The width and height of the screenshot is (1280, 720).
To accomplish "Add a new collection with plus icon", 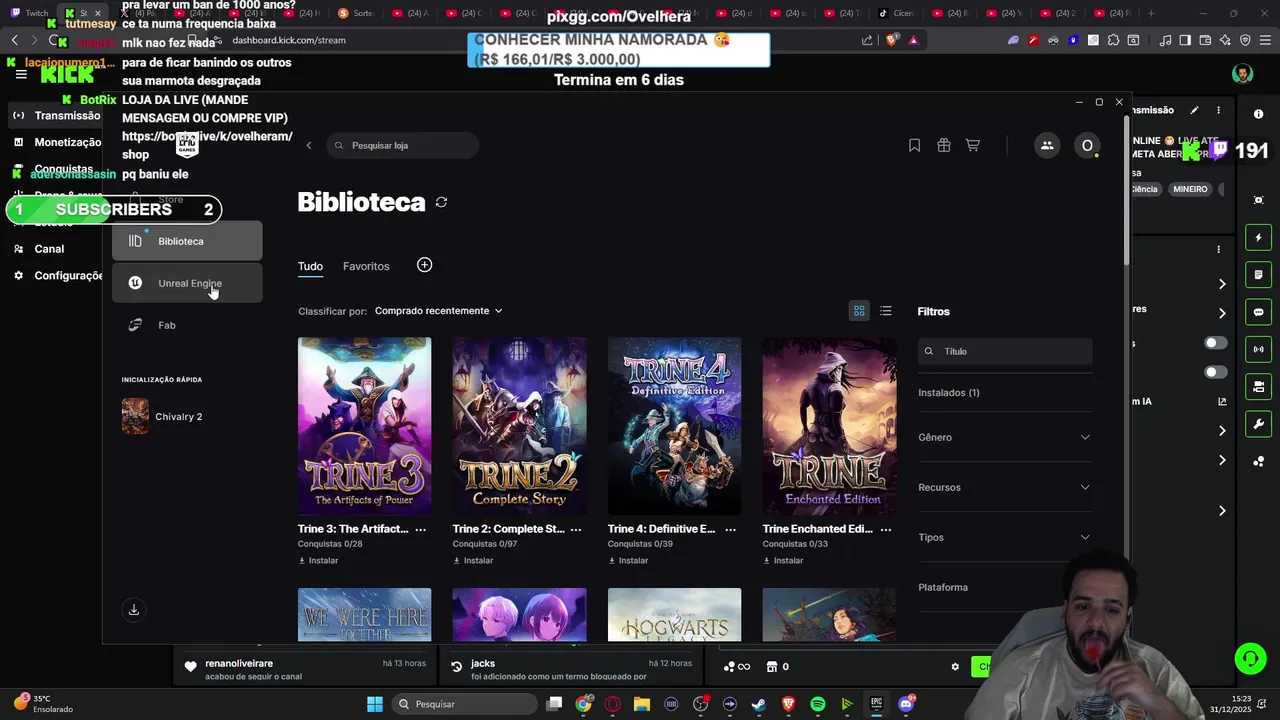I will (424, 265).
